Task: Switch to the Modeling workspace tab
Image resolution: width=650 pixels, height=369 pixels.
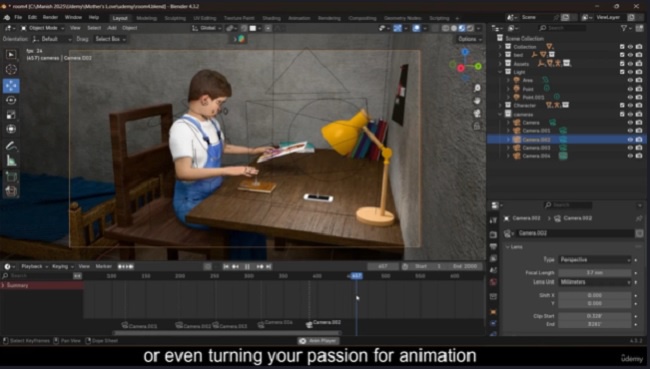Action: coord(146,18)
